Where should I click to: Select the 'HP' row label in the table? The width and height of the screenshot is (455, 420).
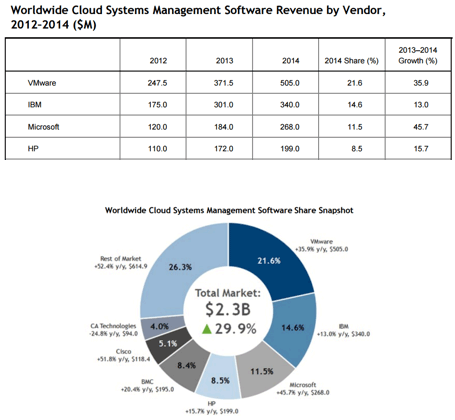point(33,149)
